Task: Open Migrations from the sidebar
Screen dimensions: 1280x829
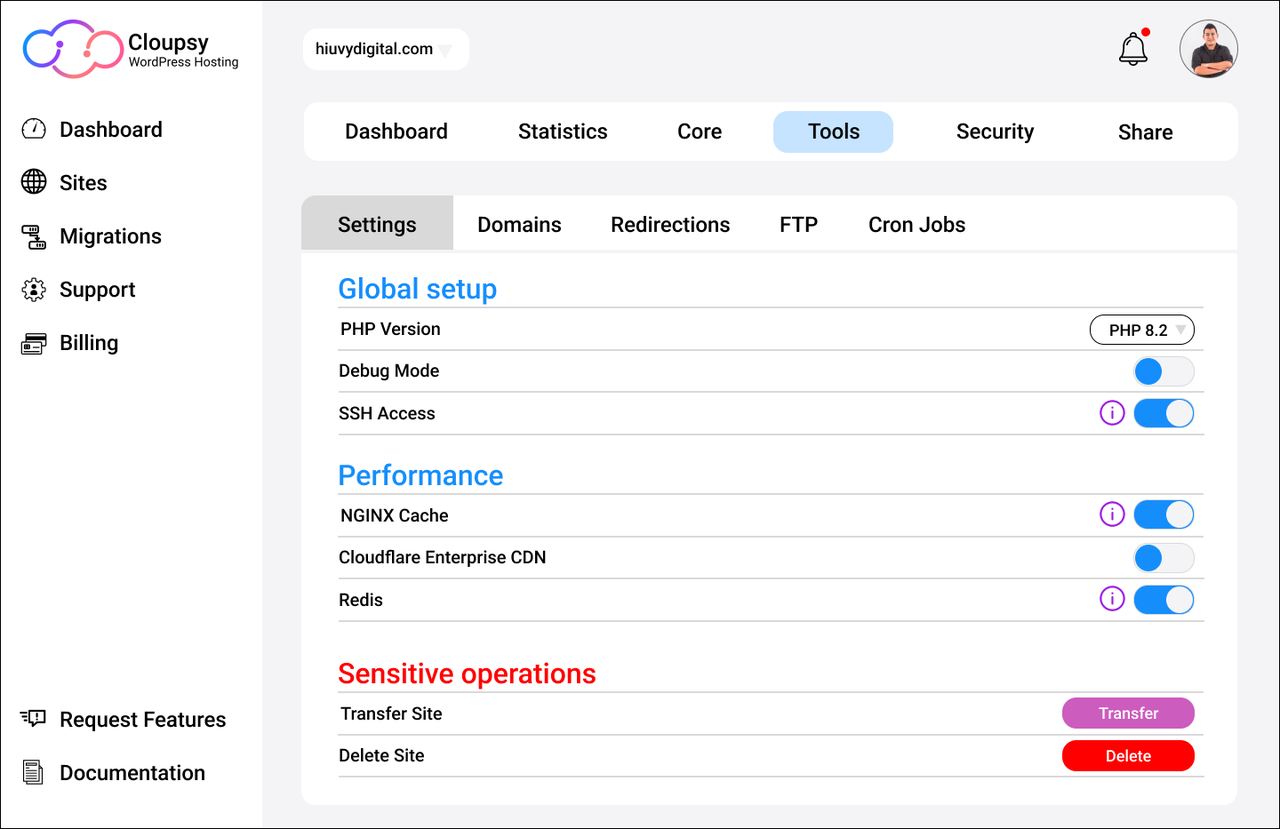Action: pos(33,236)
